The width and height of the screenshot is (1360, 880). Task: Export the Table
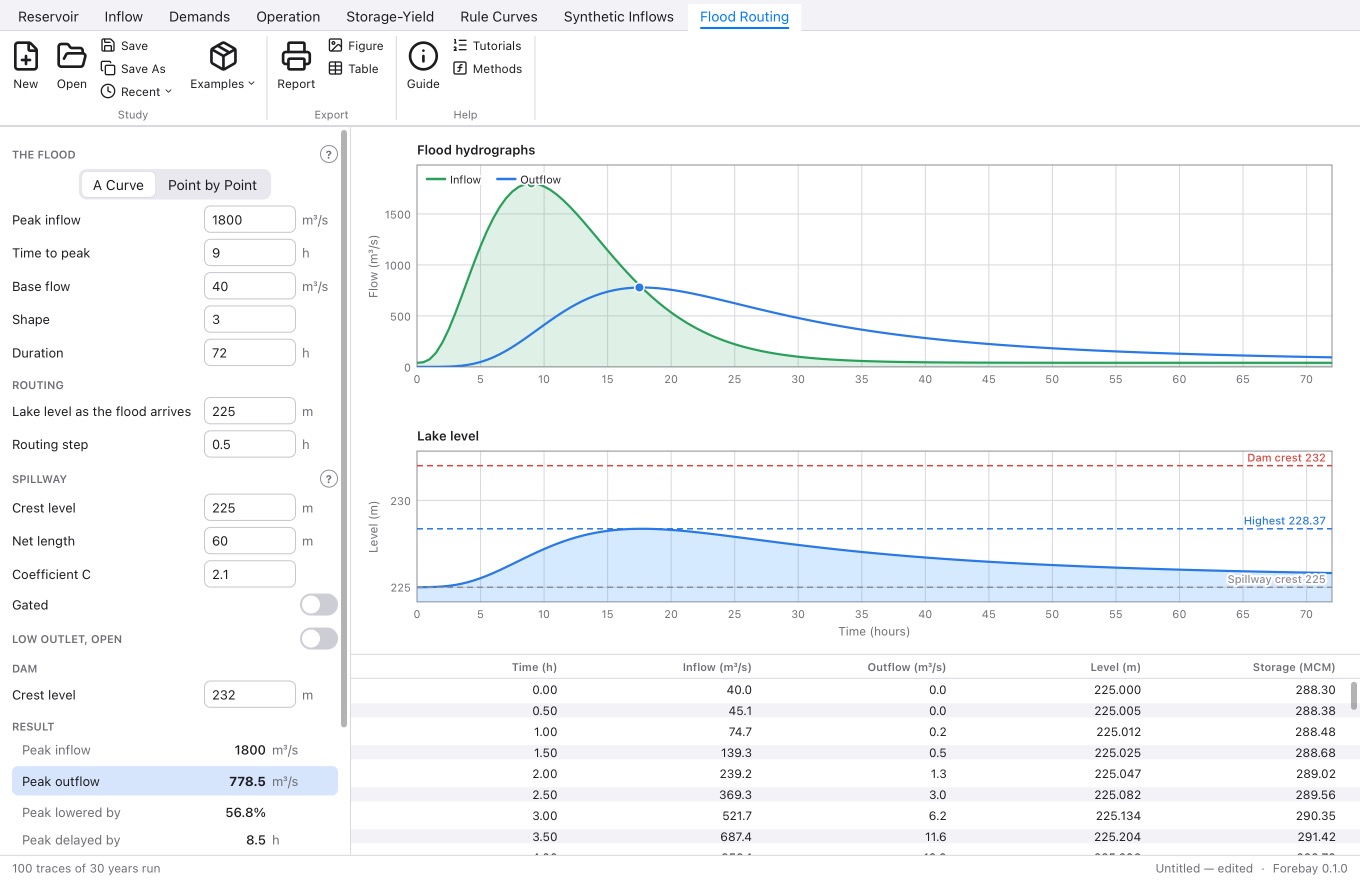click(354, 69)
